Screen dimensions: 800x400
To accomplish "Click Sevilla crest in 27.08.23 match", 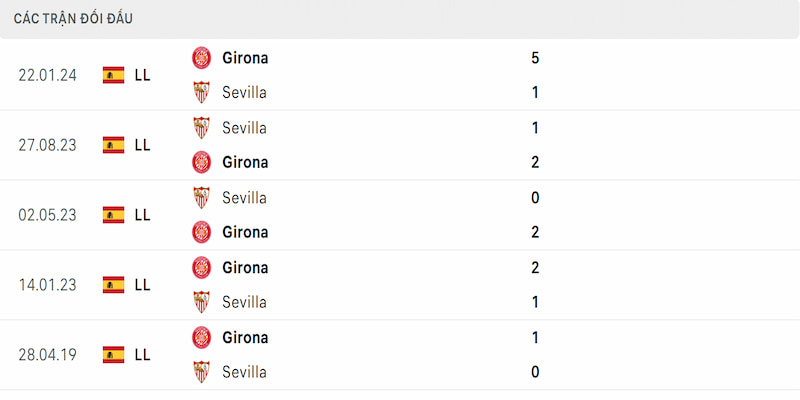I will click(202, 128).
